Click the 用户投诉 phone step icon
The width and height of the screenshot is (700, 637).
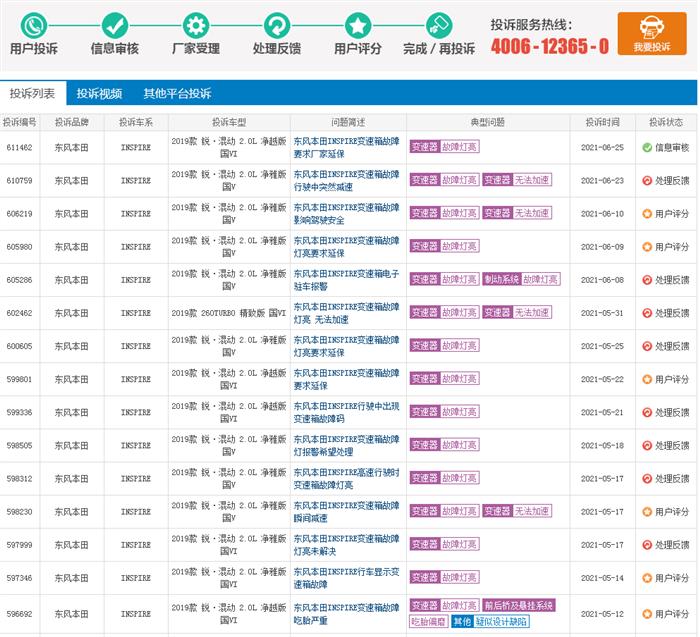pyautogui.click(x=34, y=25)
